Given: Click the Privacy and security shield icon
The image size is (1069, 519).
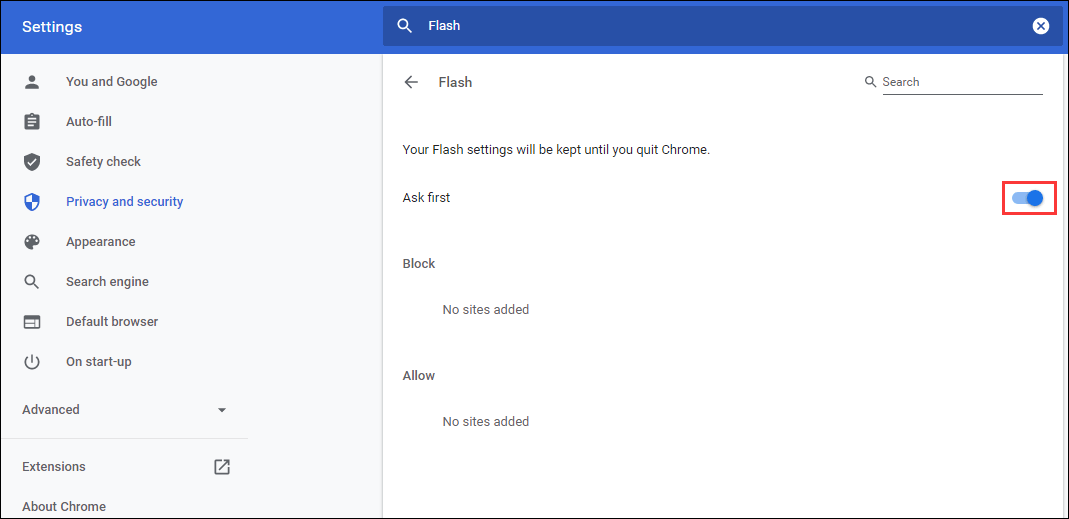Looking at the screenshot, I should click(x=32, y=202).
